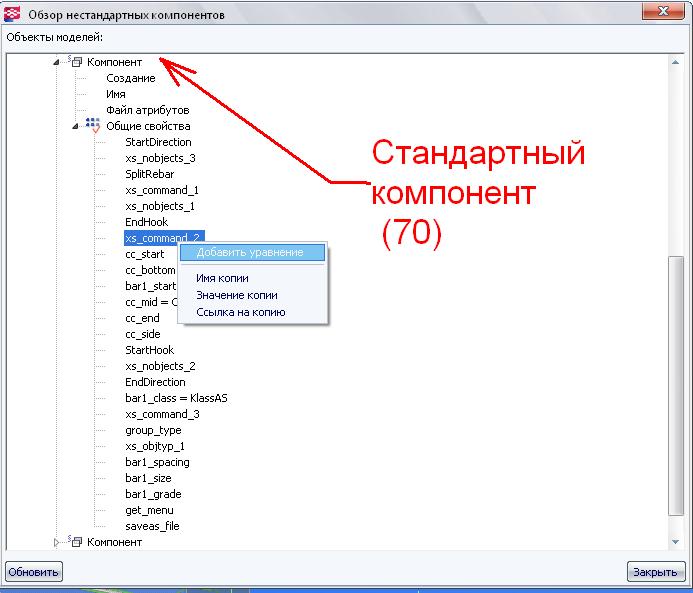Image resolution: width=693 pixels, height=593 pixels.
Task: Select Имя копии menu entry
Action: 222,278
